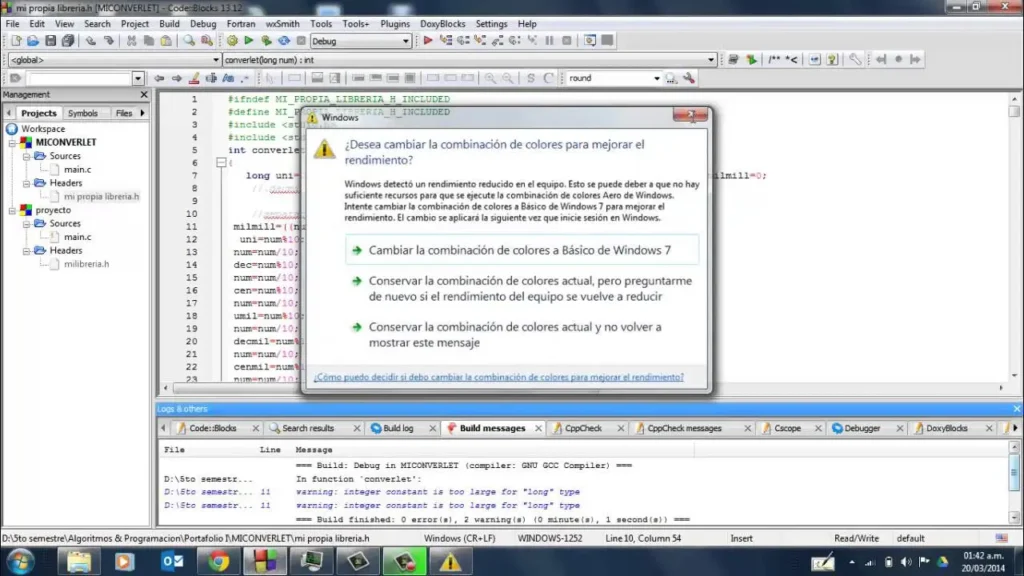1024x576 pixels.
Task: Click the round search text field
Action: 608,78
